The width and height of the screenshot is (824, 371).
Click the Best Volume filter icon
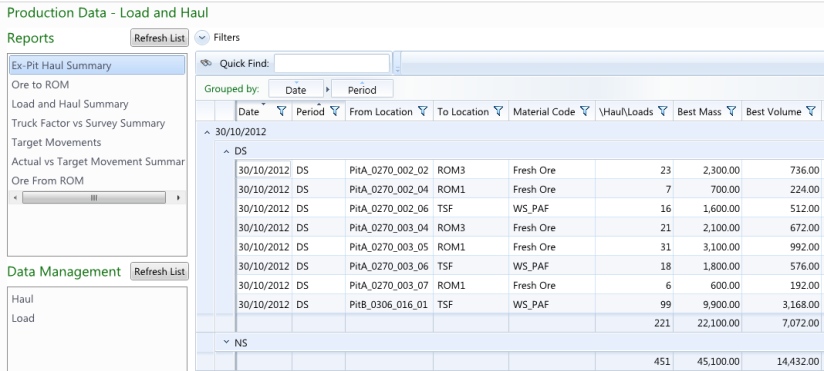[811, 111]
